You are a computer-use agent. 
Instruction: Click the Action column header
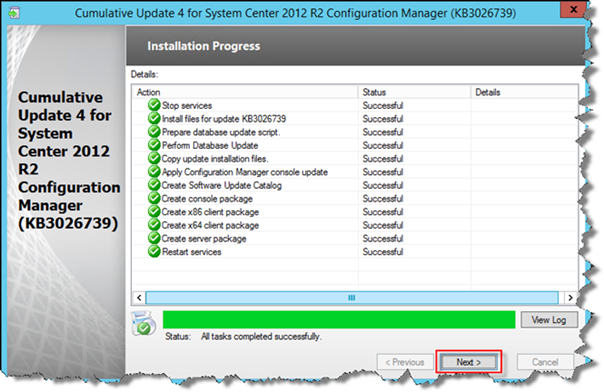[x=245, y=92]
